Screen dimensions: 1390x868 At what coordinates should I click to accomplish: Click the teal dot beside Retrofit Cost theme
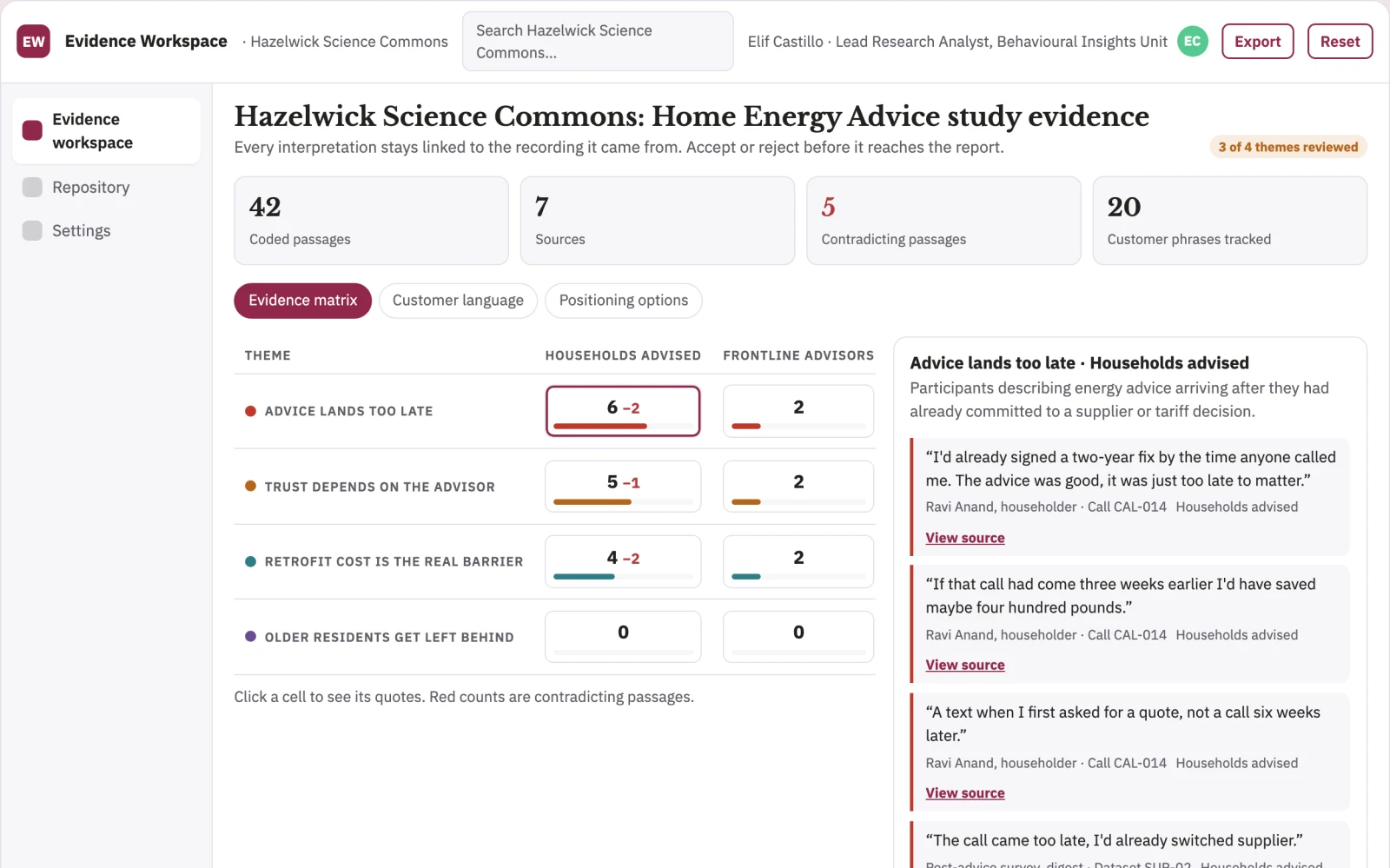tap(250, 561)
